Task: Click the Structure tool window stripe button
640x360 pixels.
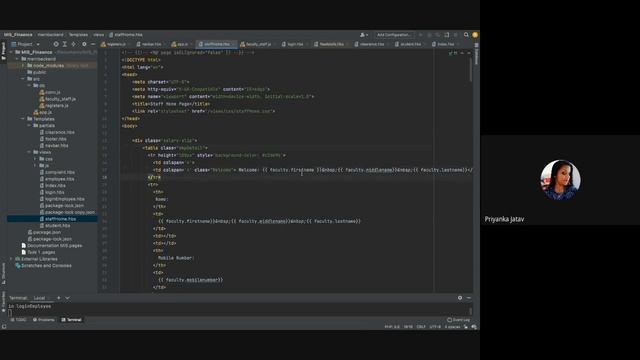Action: click(x=3, y=273)
